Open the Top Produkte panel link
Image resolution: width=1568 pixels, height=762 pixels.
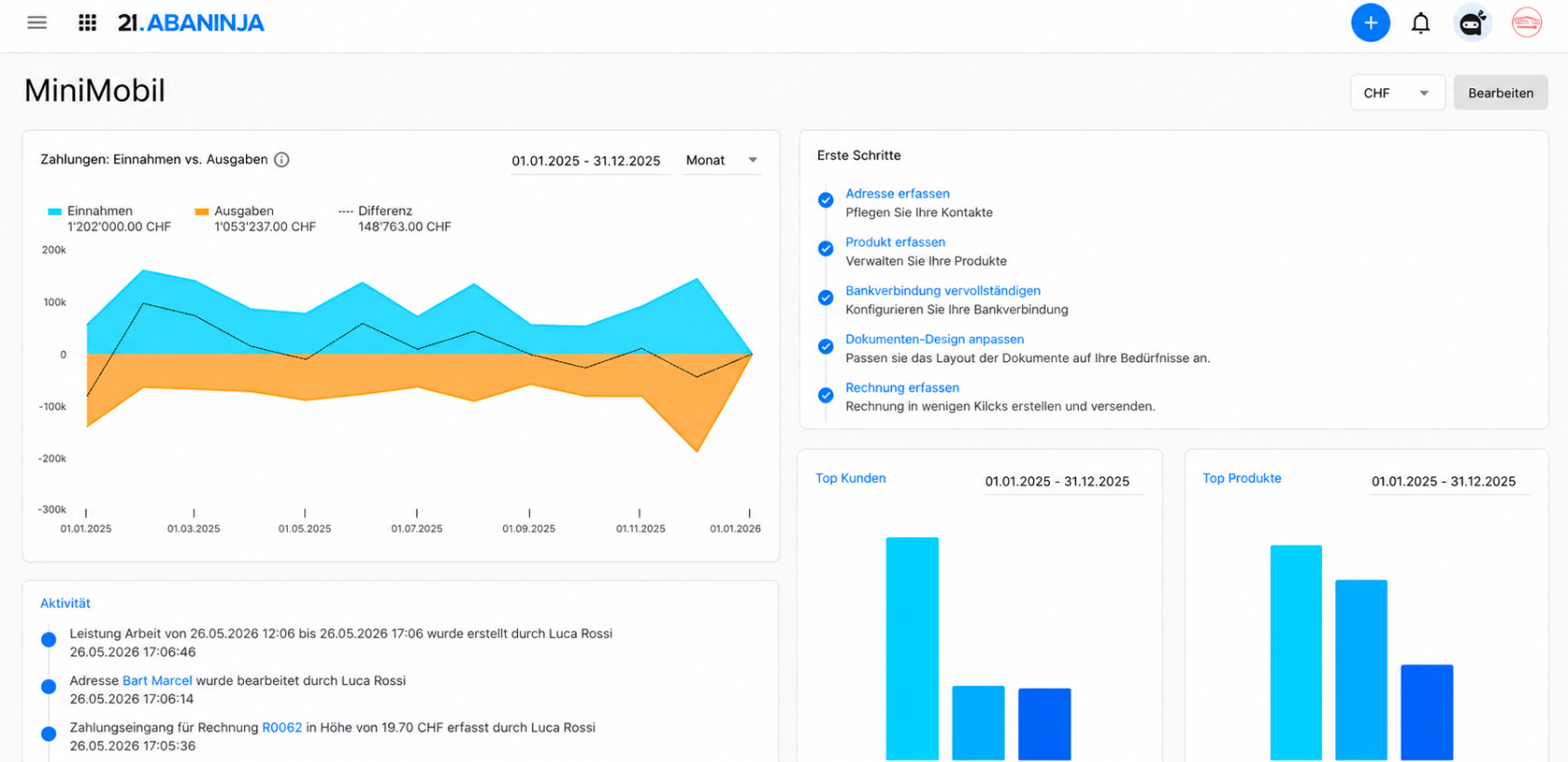pos(1241,478)
